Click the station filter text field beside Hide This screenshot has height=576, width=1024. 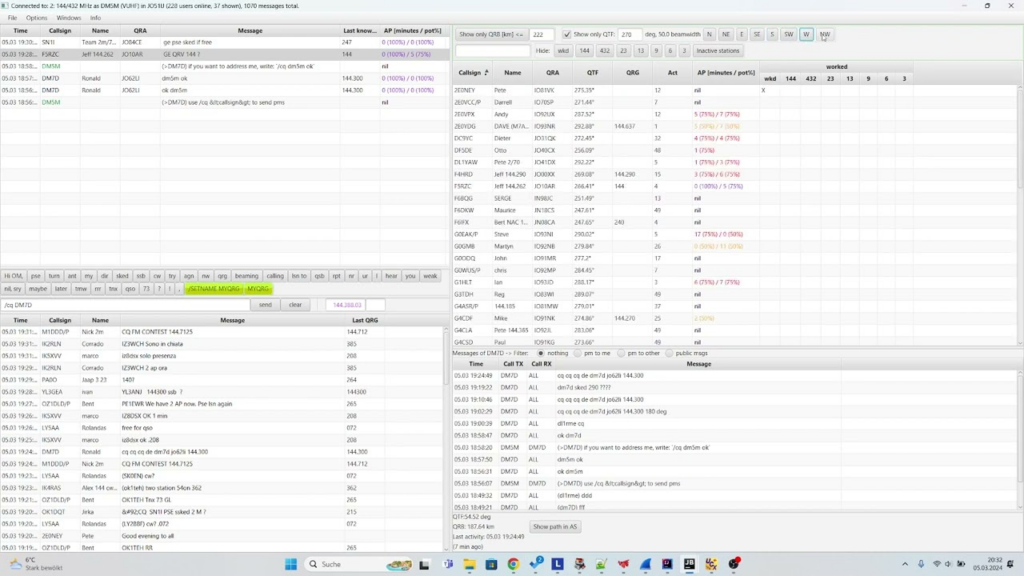click(x=492, y=51)
